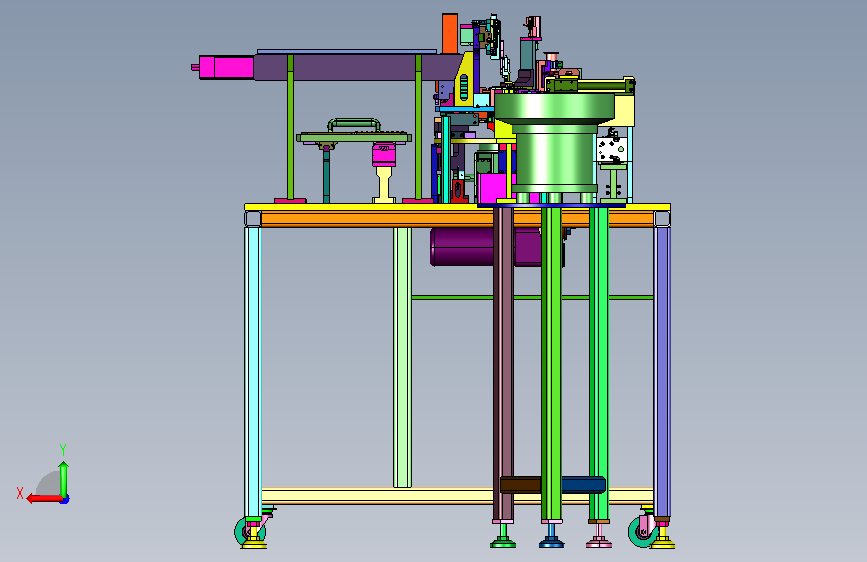This screenshot has height=562, width=867.
Task: Select the magenta coupling below the tray
Action: 384,155
